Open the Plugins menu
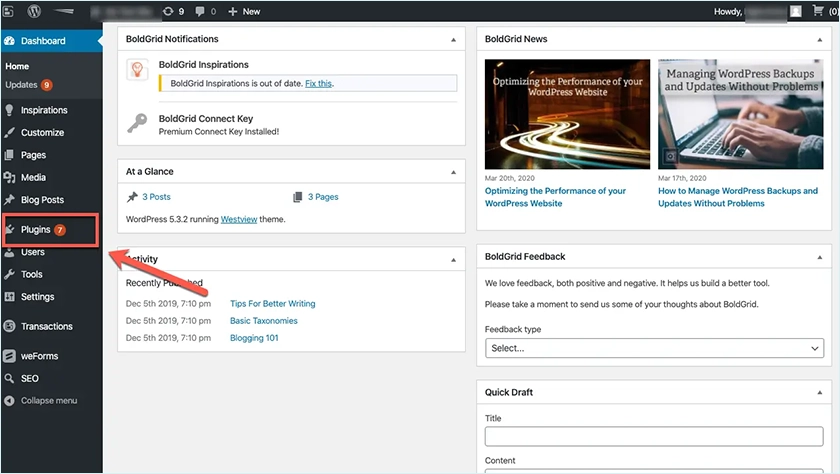840x474 pixels. tap(36, 229)
